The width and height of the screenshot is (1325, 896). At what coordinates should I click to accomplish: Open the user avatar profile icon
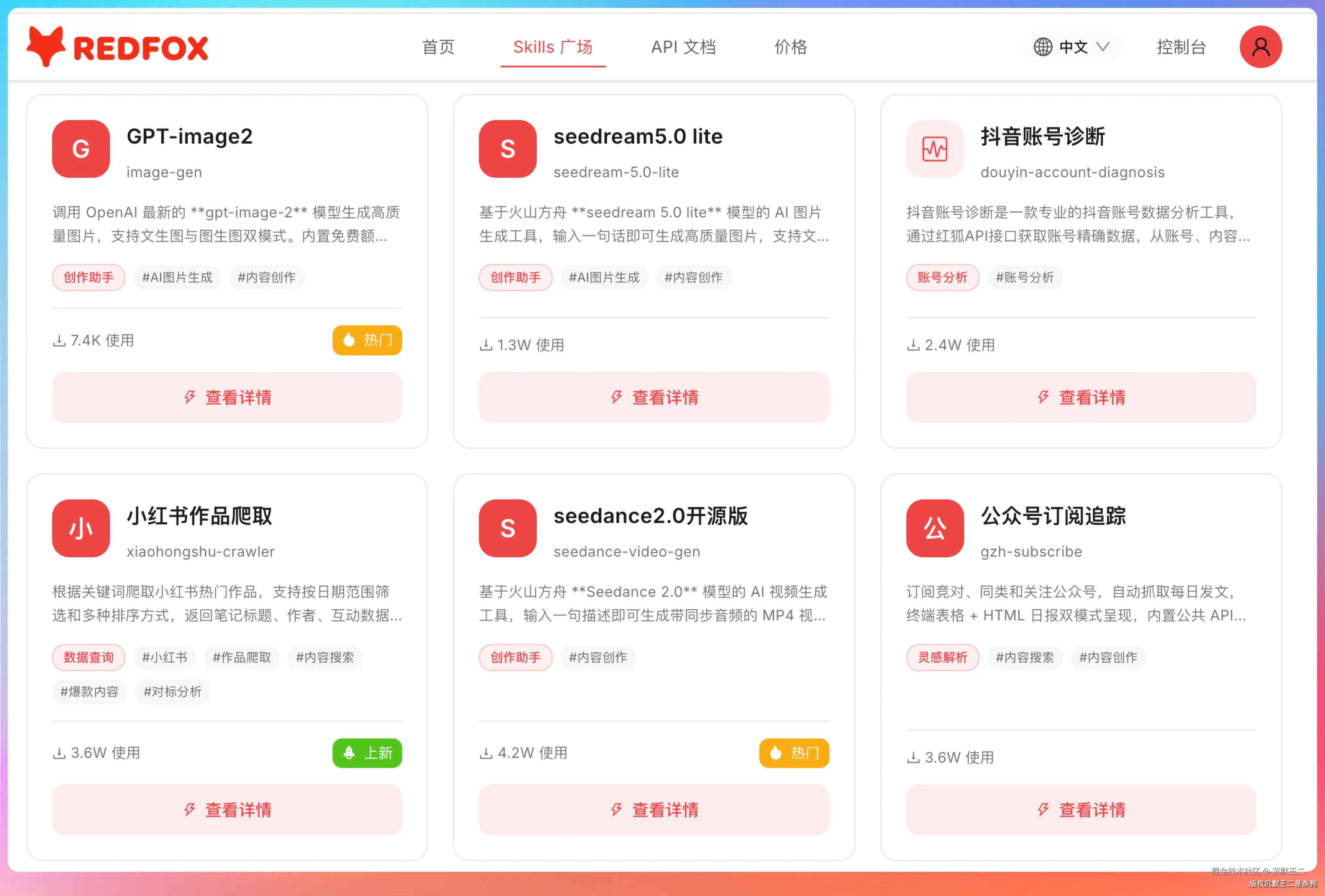click(1261, 47)
